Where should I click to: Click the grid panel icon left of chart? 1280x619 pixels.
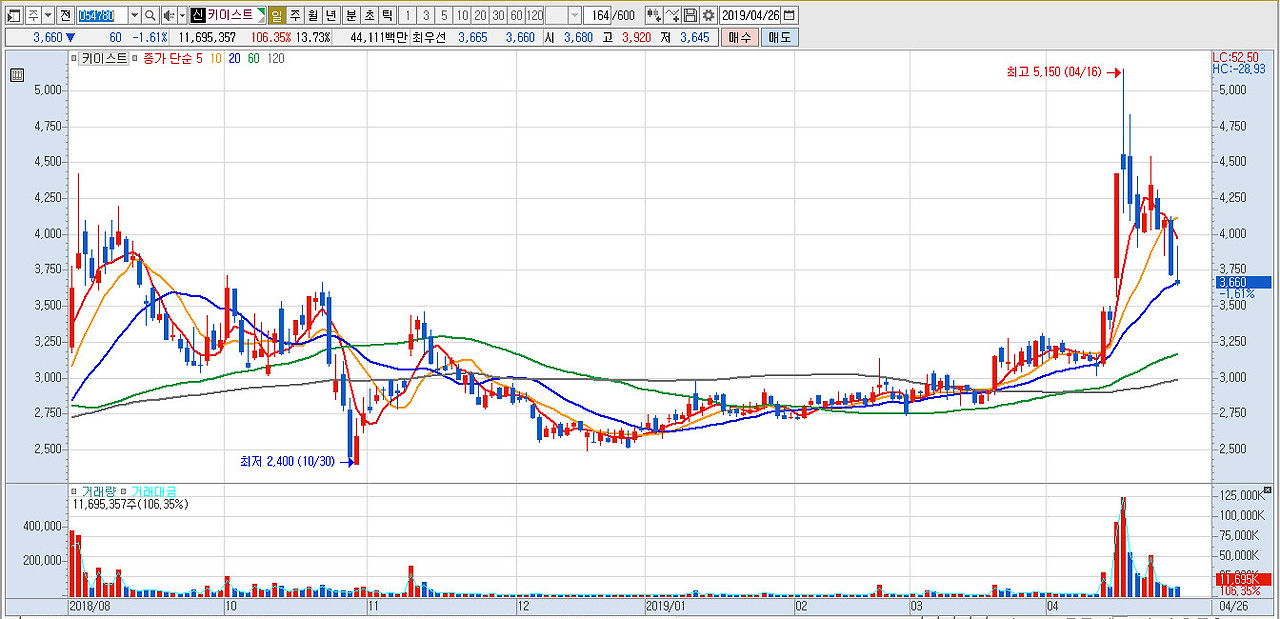click(17, 75)
